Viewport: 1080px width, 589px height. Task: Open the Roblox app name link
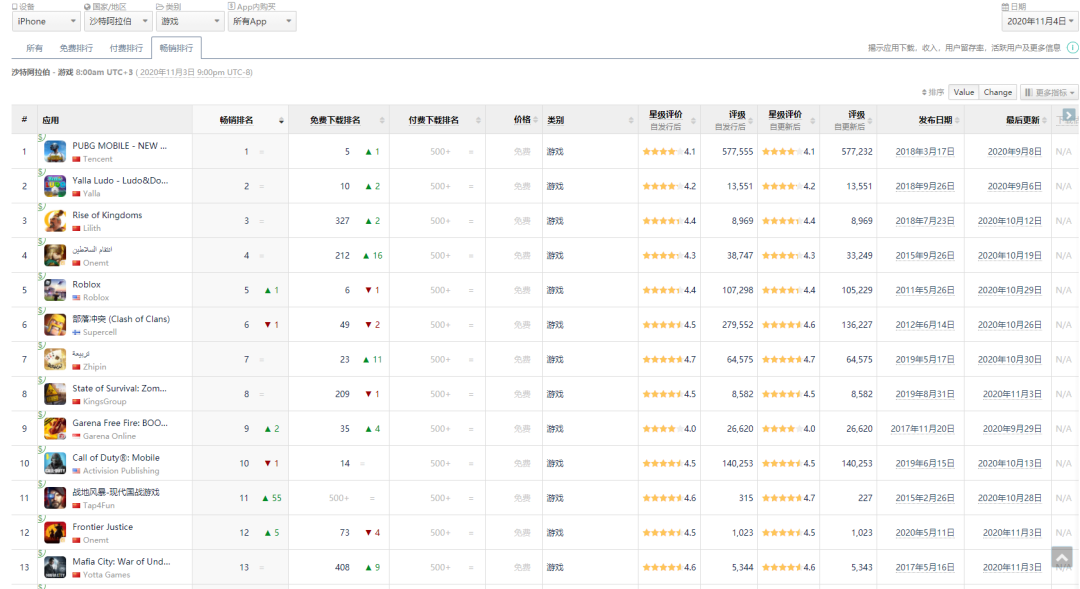(x=87, y=285)
